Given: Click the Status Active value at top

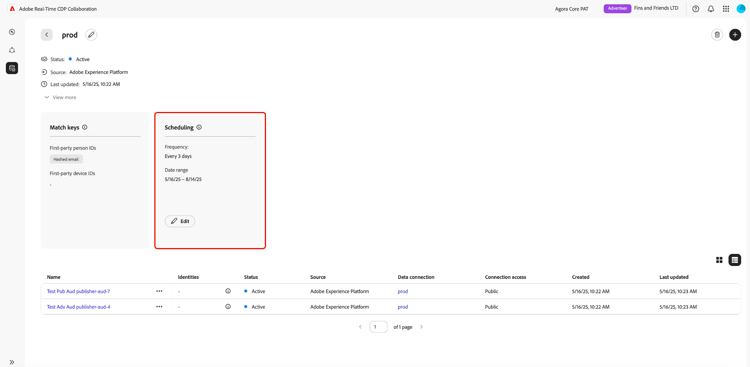Looking at the screenshot, I should coord(82,59).
